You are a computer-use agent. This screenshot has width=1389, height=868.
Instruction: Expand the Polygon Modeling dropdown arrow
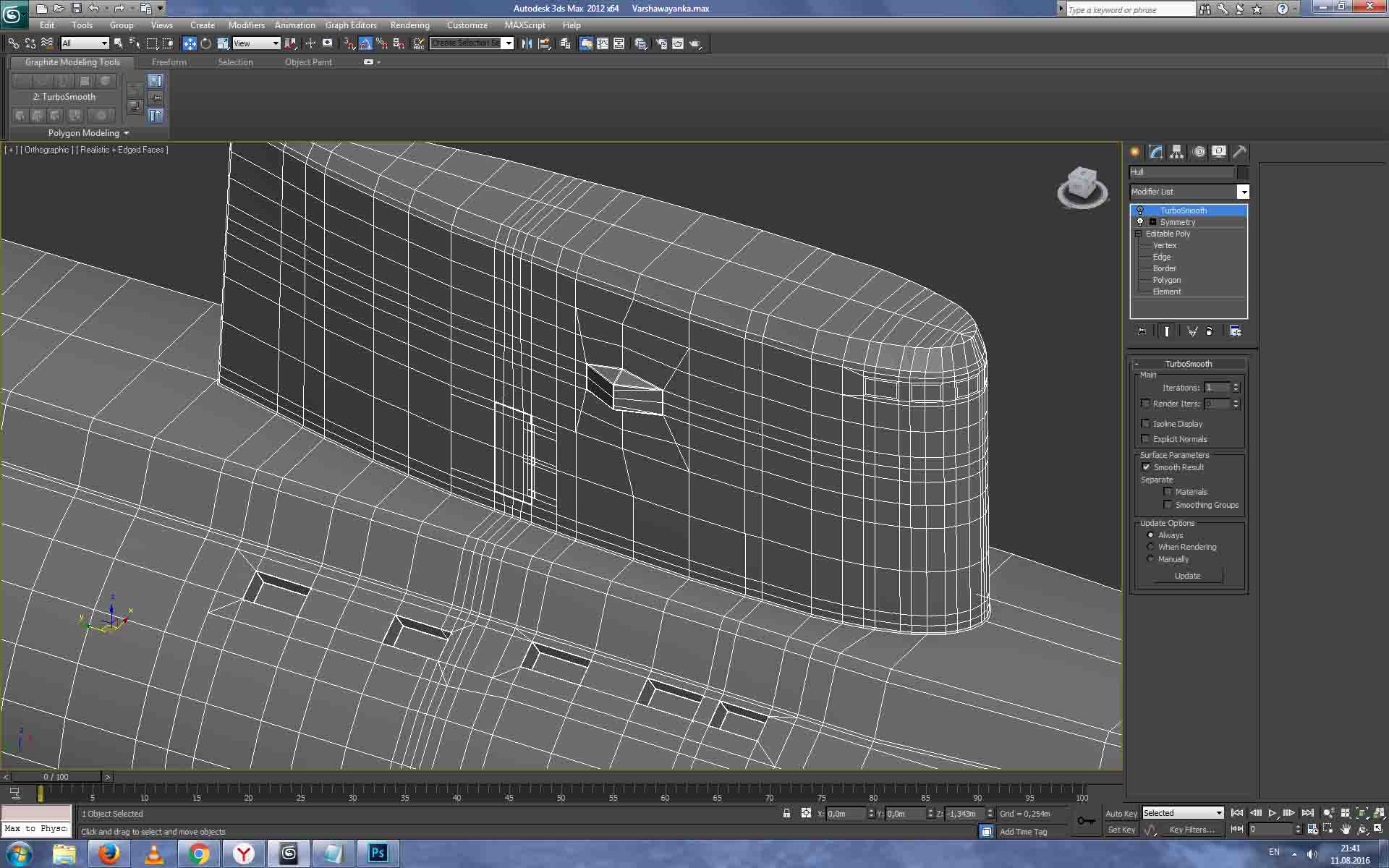click(126, 133)
